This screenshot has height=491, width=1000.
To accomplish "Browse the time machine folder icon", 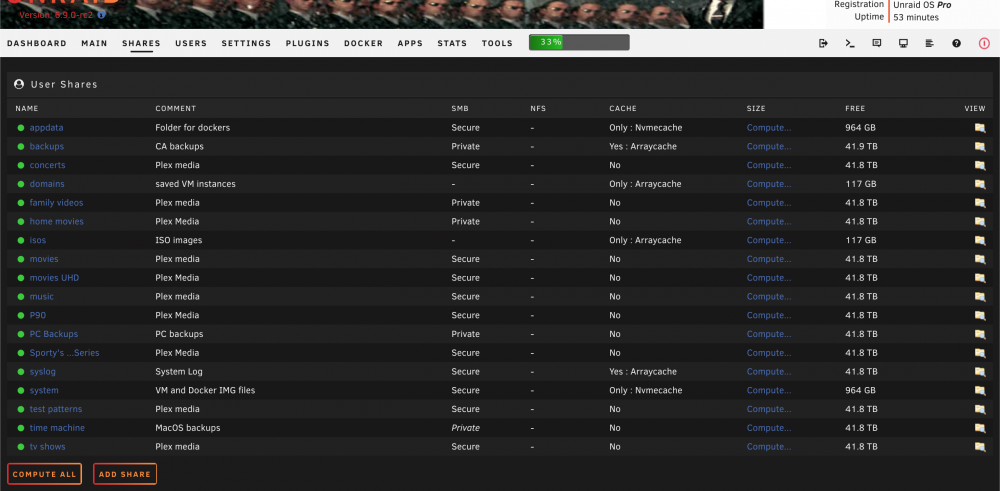I will (x=980, y=428).
